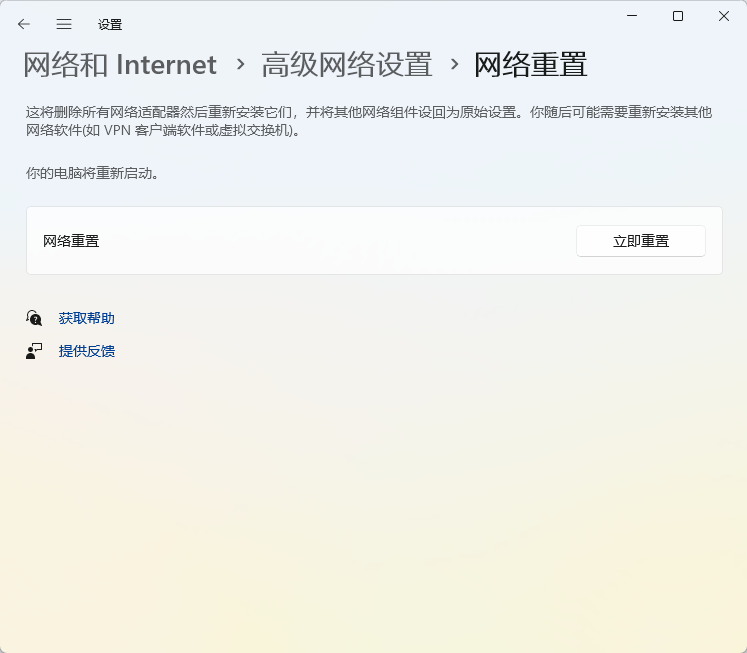Open the hamburger navigation menu
Viewport: 747px width, 653px height.
coord(64,24)
